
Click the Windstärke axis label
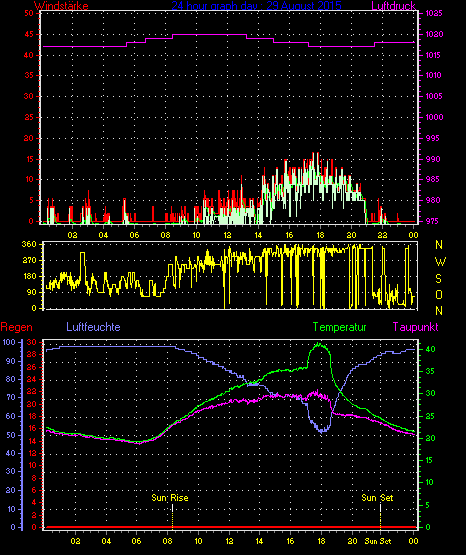[x=61, y=5]
